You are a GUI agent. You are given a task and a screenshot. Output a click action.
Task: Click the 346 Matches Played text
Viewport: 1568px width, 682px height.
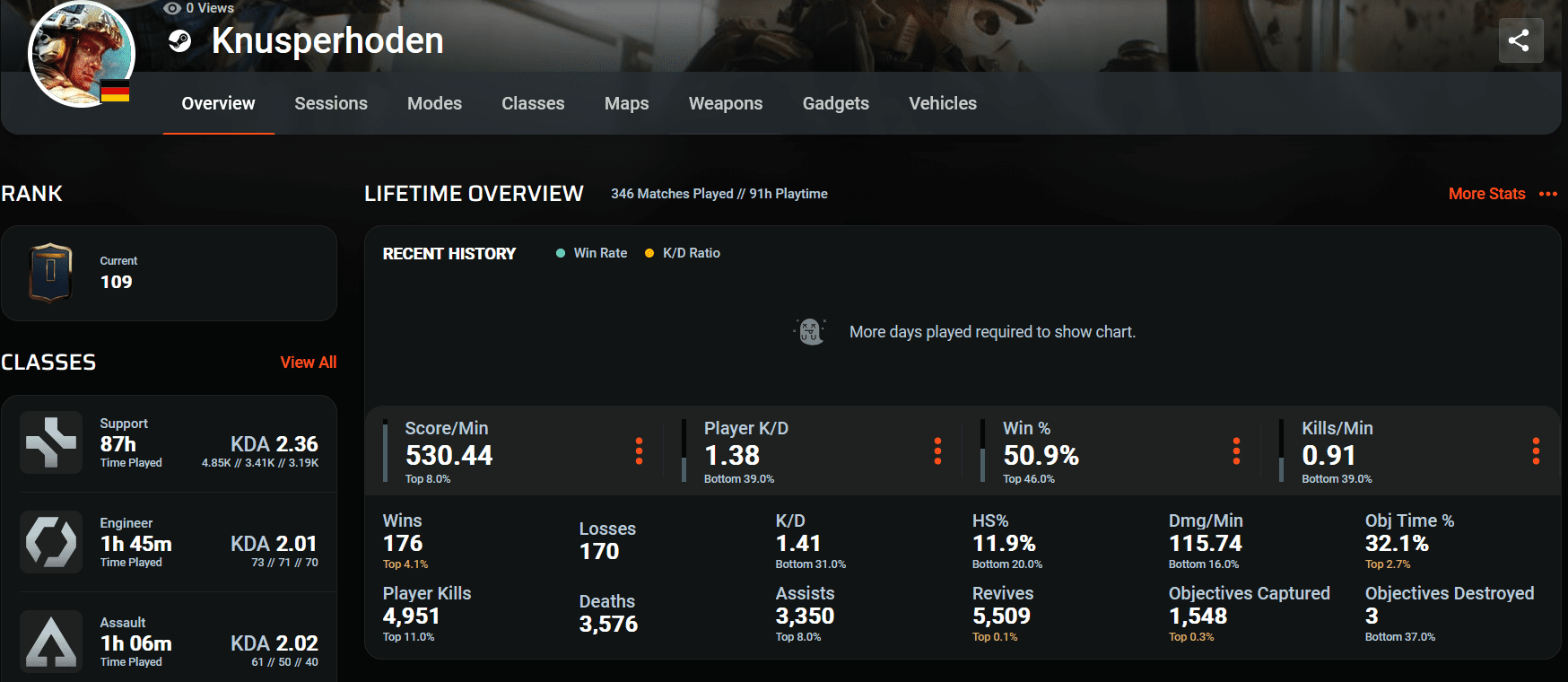tap(672, 194)
